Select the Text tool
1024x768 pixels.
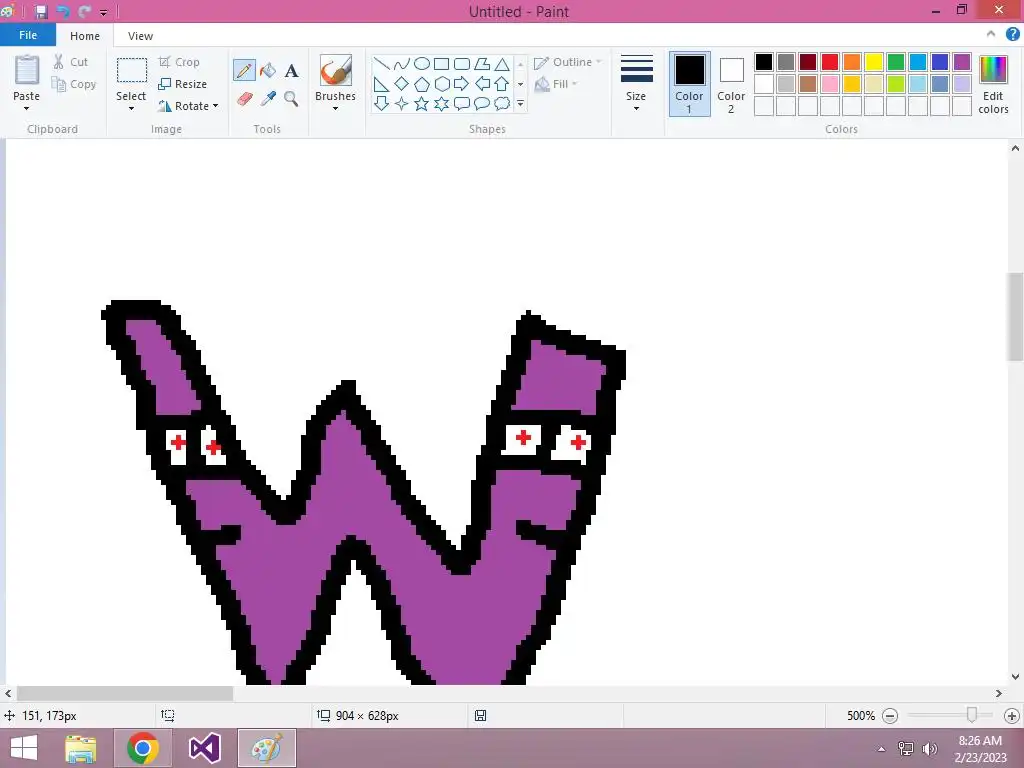pos(291,71)
